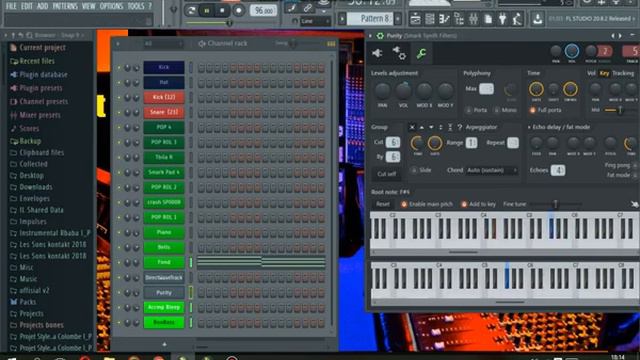Open the OPTIONS menu
This screenshot has width=640, height=360.
click(111, 6)
